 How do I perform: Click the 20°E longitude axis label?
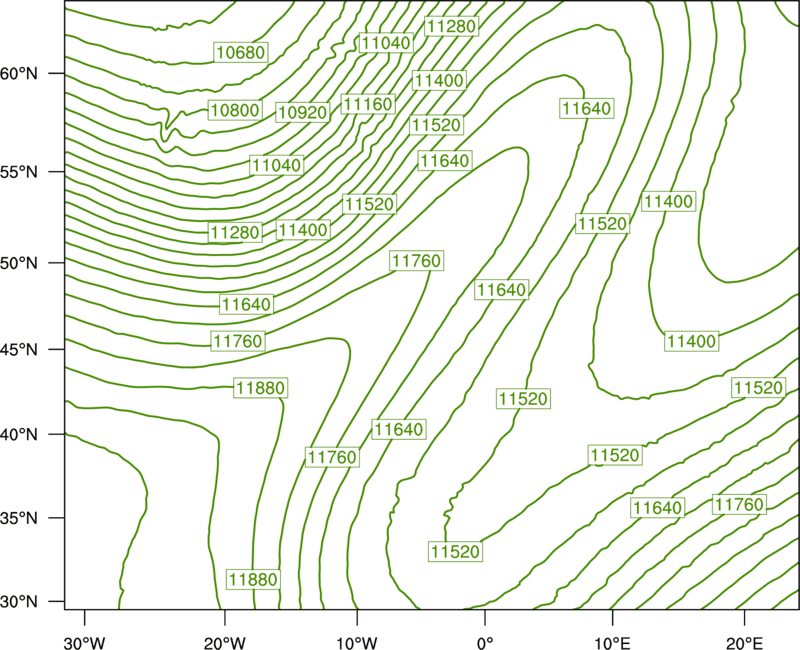pos(744,643)
